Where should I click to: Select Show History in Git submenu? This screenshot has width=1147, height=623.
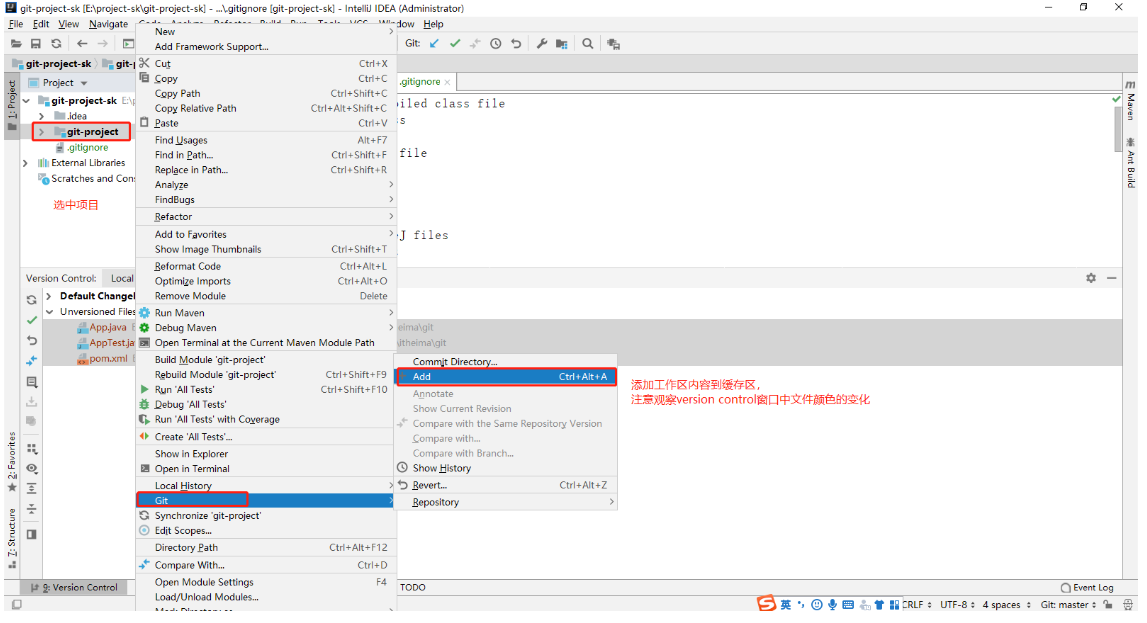[x=506, y=468]
